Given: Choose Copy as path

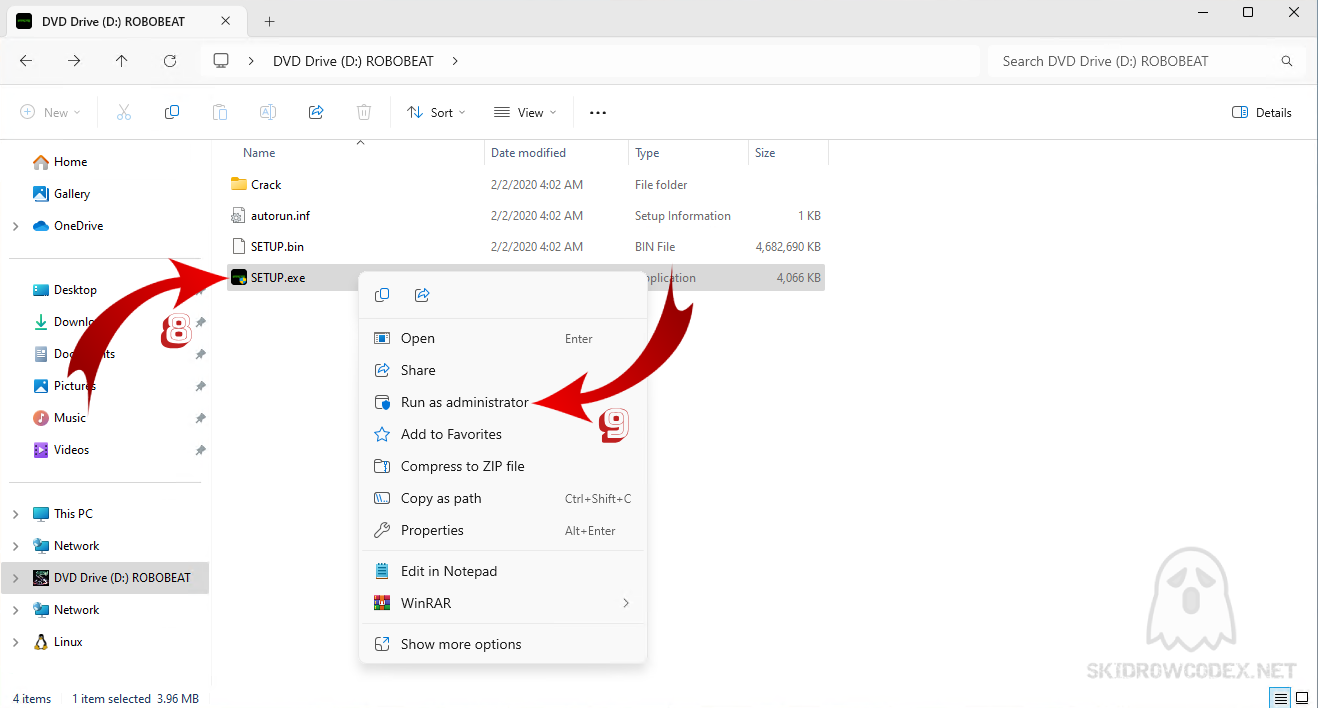Looking at the screenshot, I should [503, 498].
